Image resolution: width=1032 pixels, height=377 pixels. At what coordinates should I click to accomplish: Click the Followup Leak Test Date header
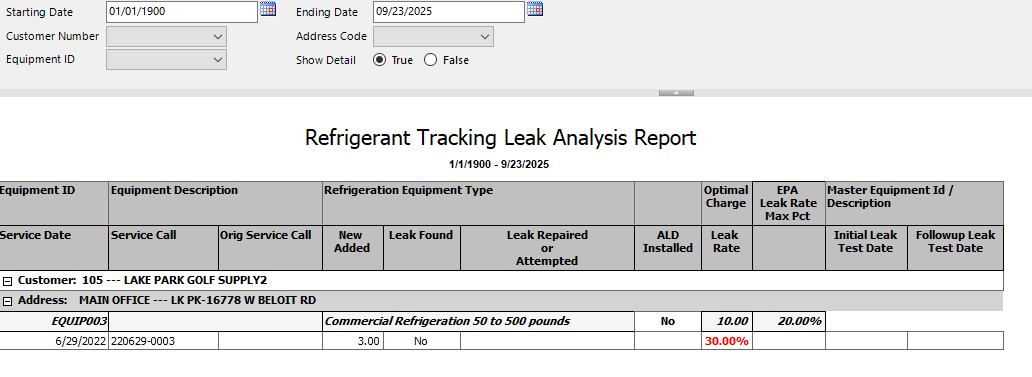(x=955, y=247)
